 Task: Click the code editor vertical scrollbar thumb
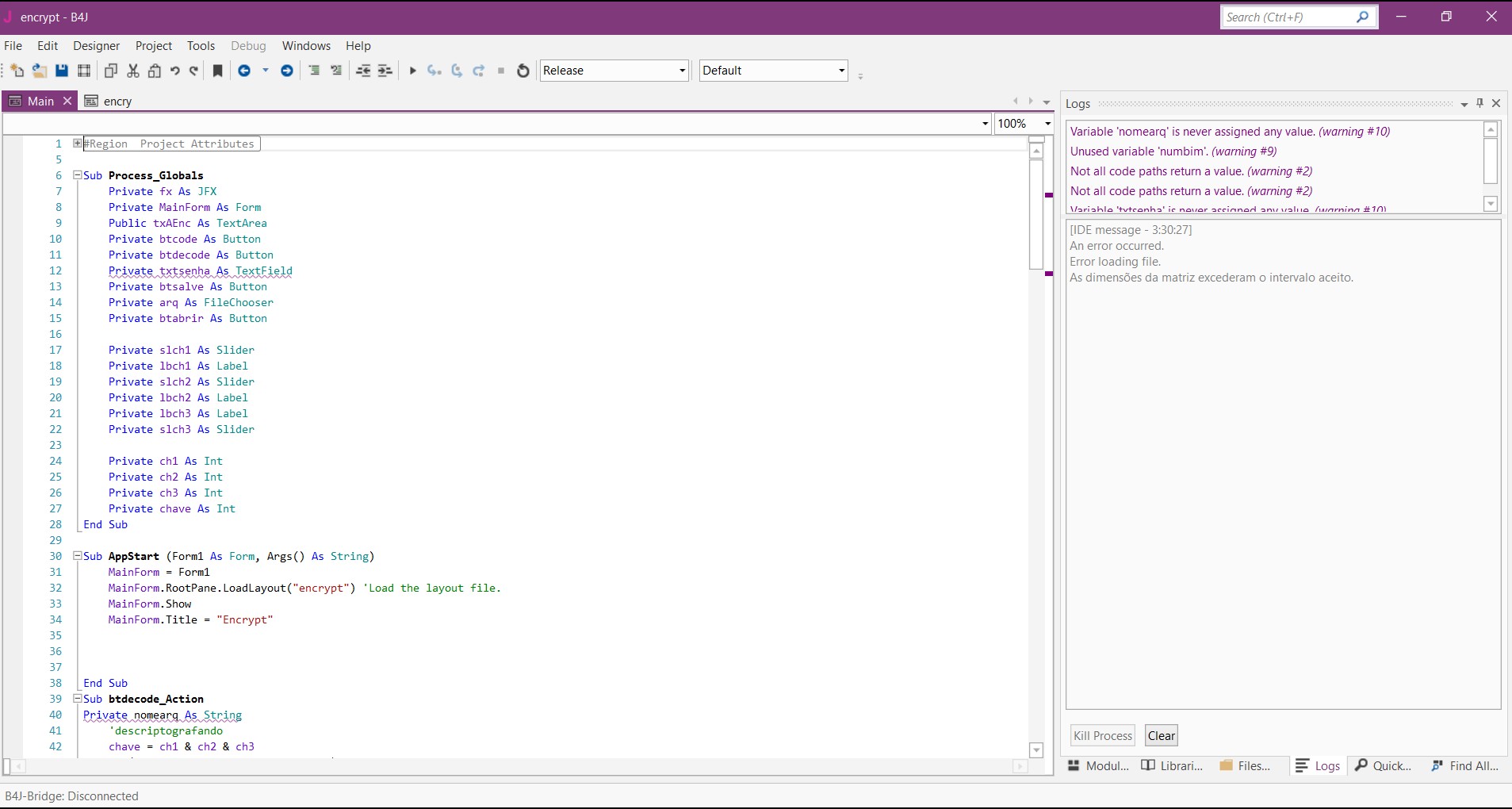[x=1036, y=214]
